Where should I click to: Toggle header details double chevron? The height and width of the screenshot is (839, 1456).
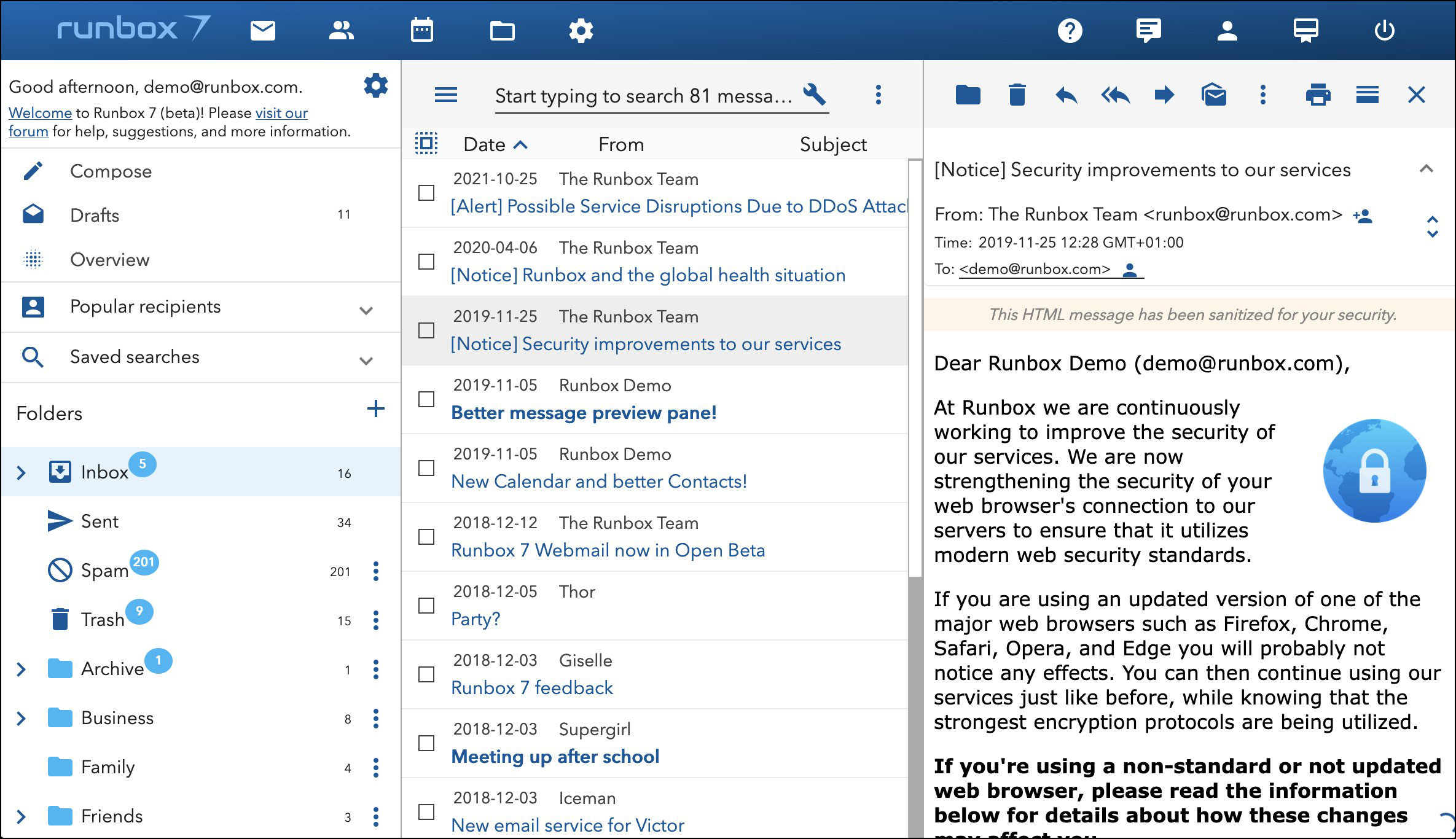[x=1432, y=227]
